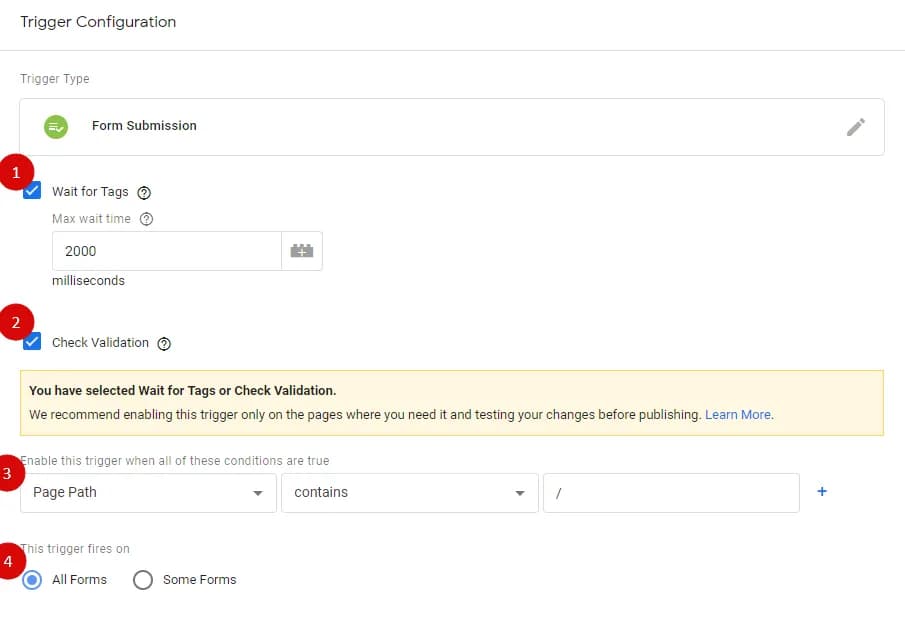Click the red badge numbered 1
This screenshot has height=623, width=905.
pos(17,172)
